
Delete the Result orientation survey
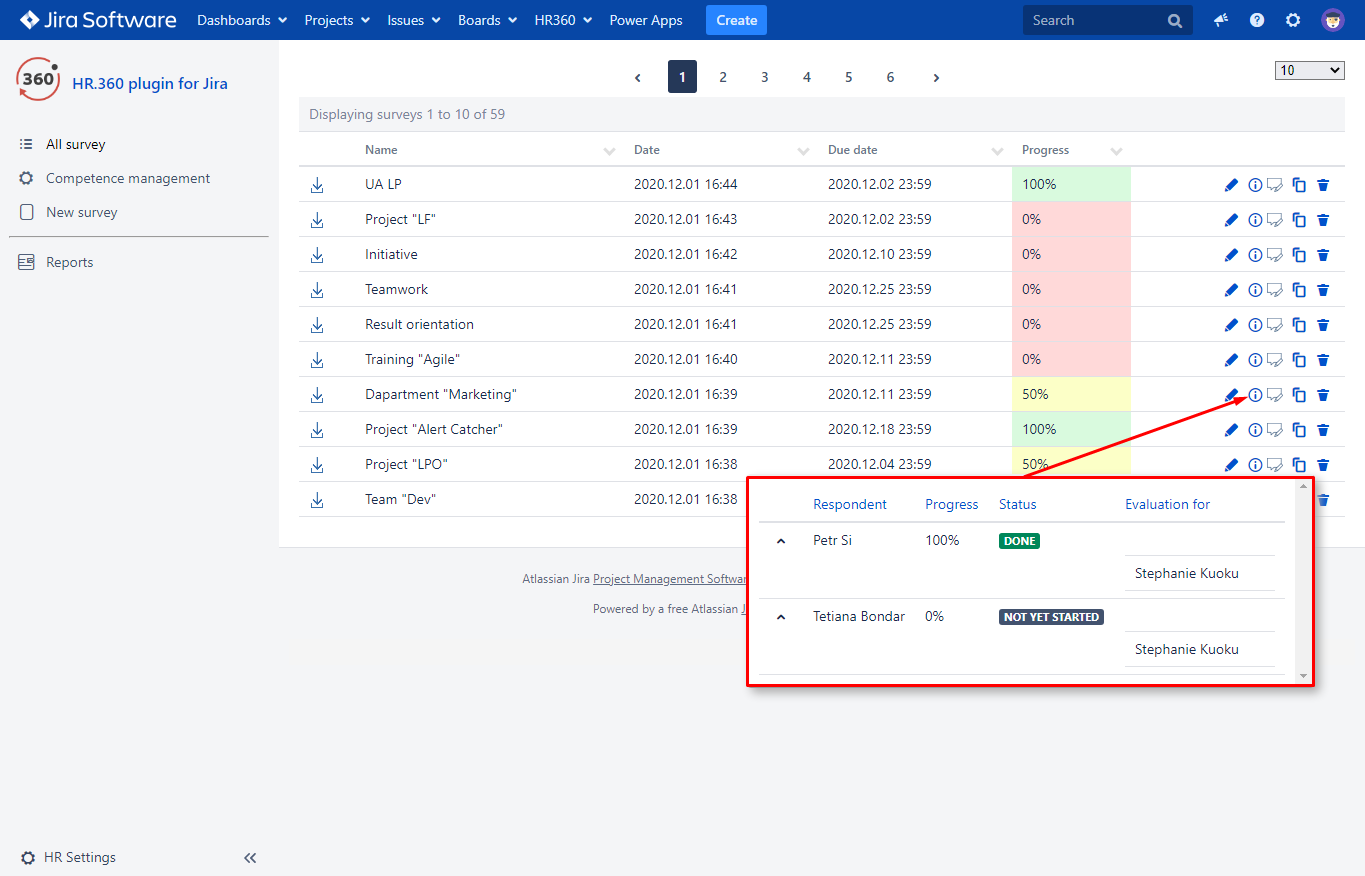click(1323, 325)
